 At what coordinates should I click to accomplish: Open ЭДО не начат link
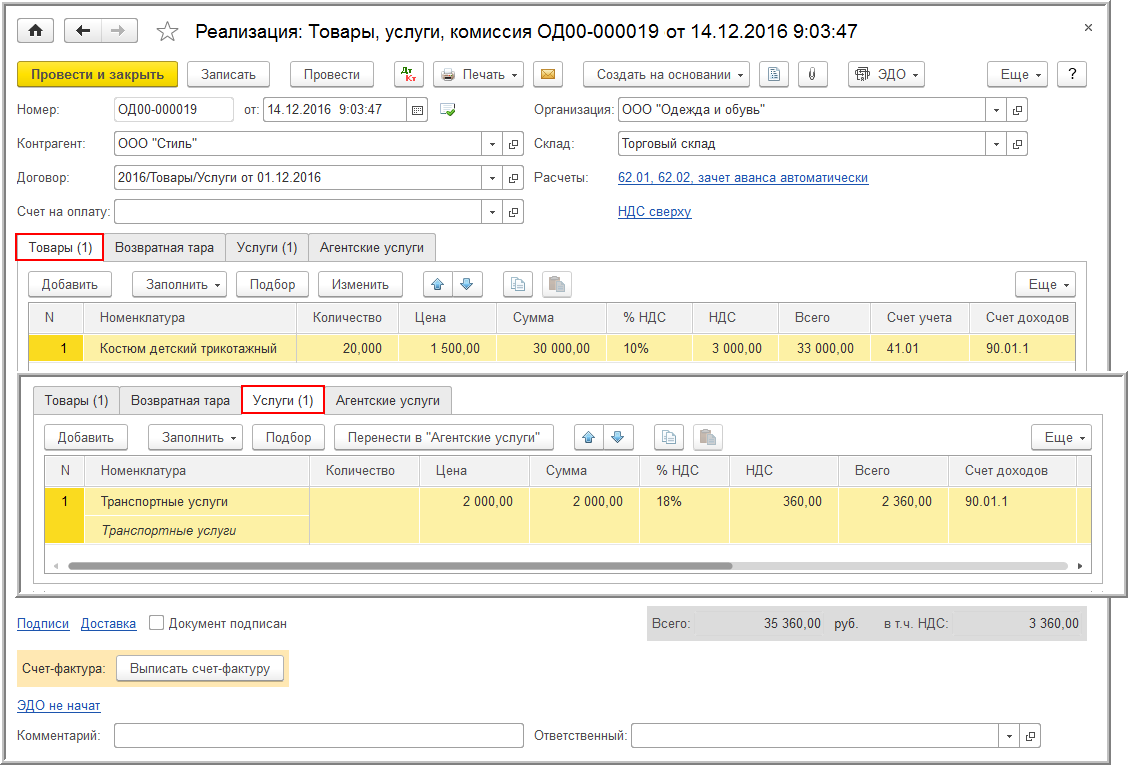58,705
